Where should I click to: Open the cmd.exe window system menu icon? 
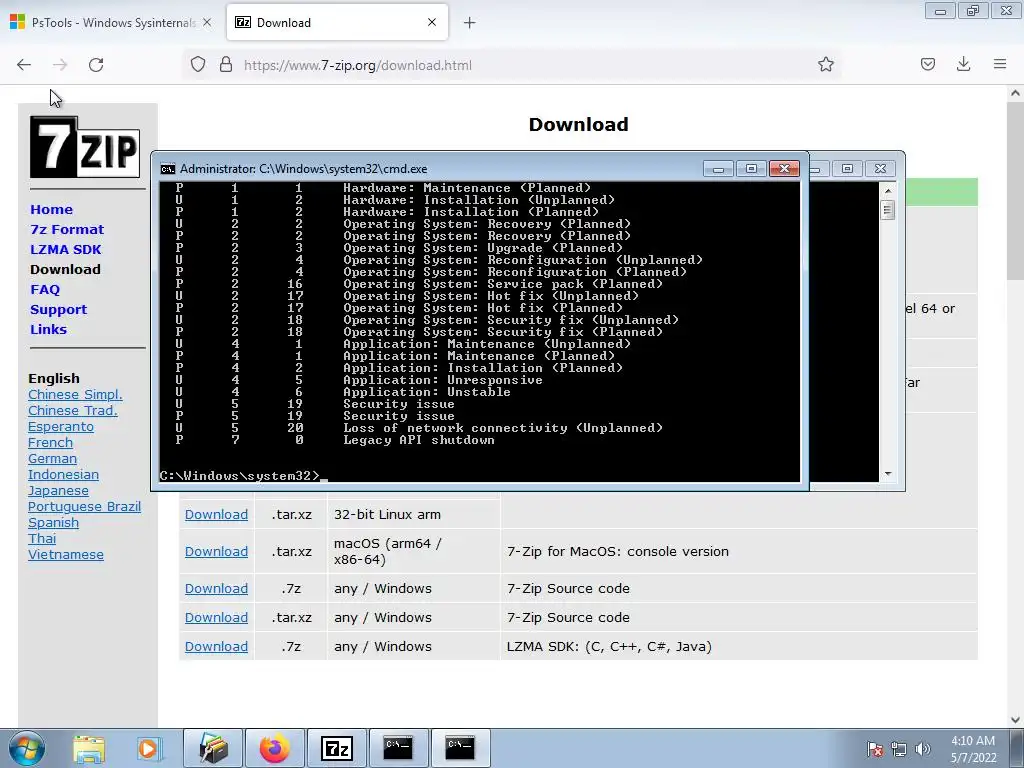tap(168, 168)
